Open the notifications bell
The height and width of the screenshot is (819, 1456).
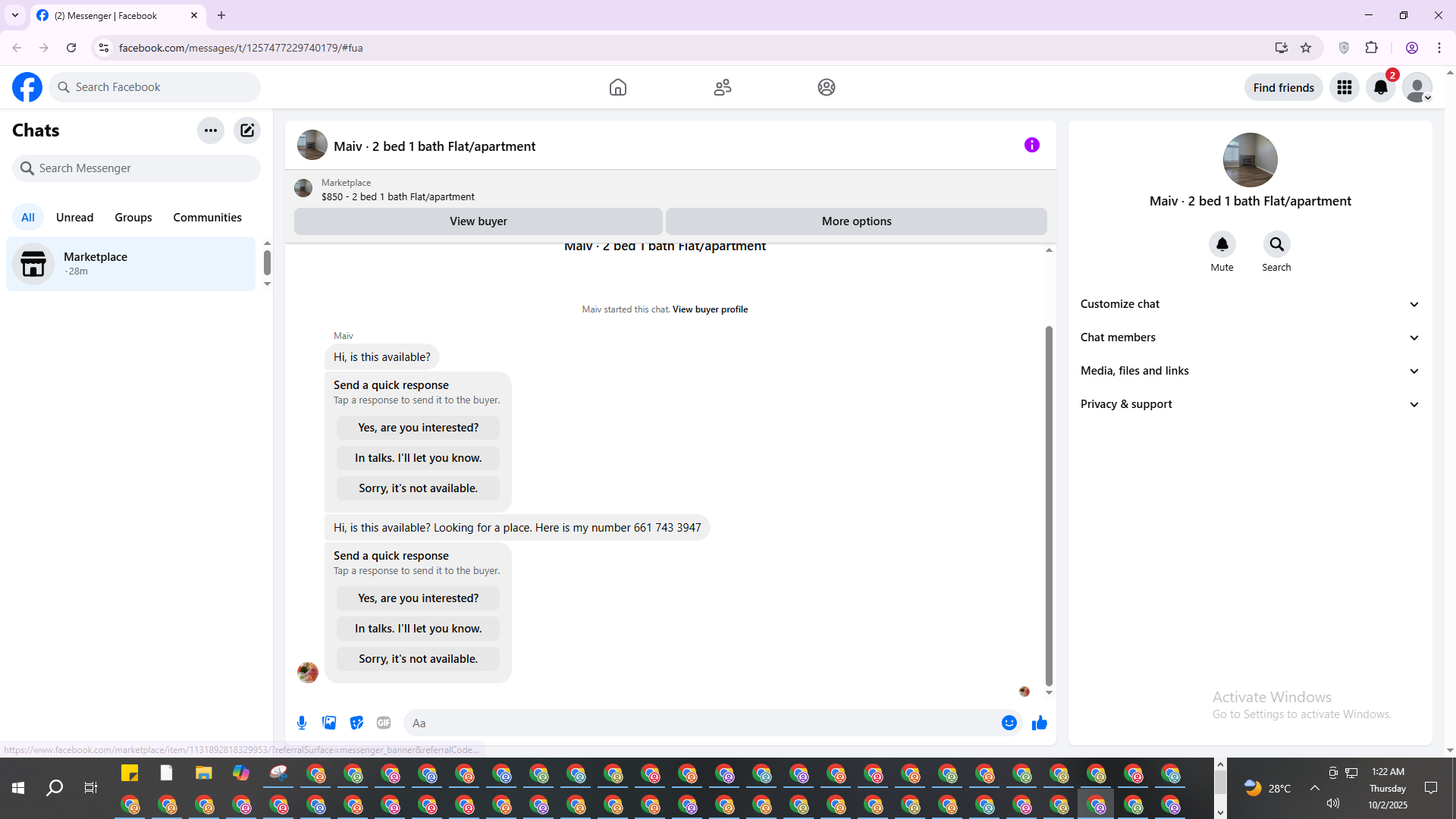1380,87
